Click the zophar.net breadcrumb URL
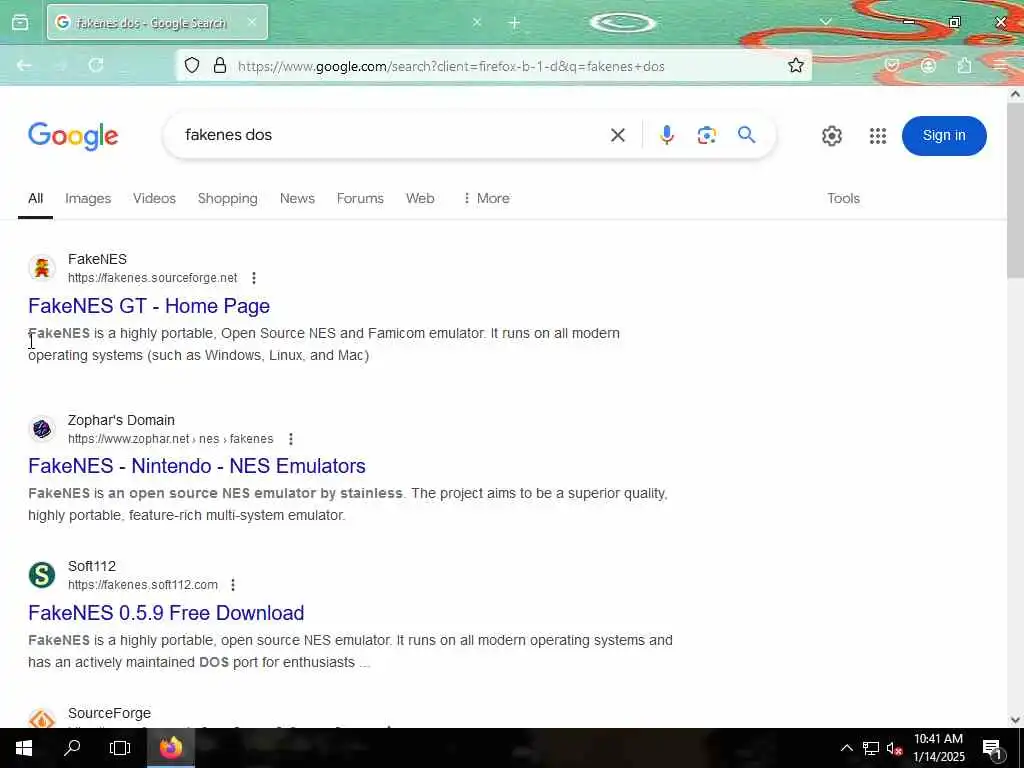Screen dimensions: 1024x768 point(170,439)
